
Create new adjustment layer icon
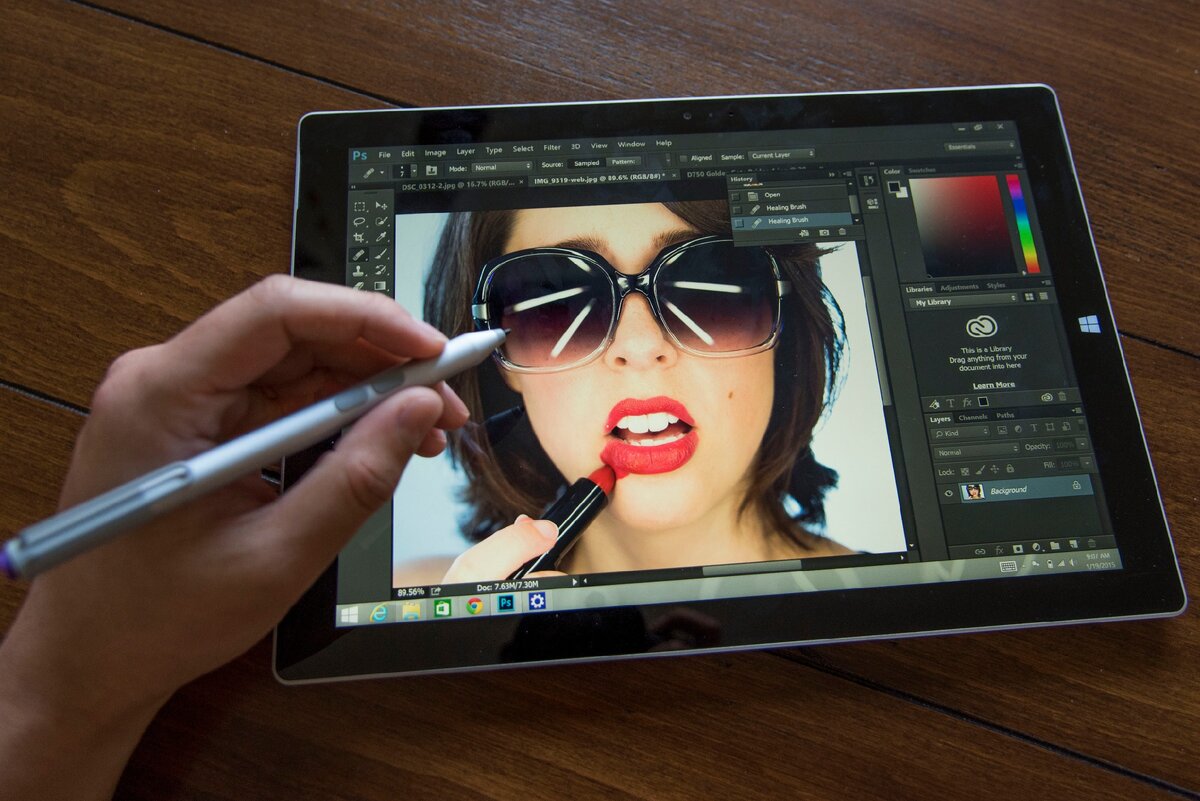click(x=1036, y=547)
